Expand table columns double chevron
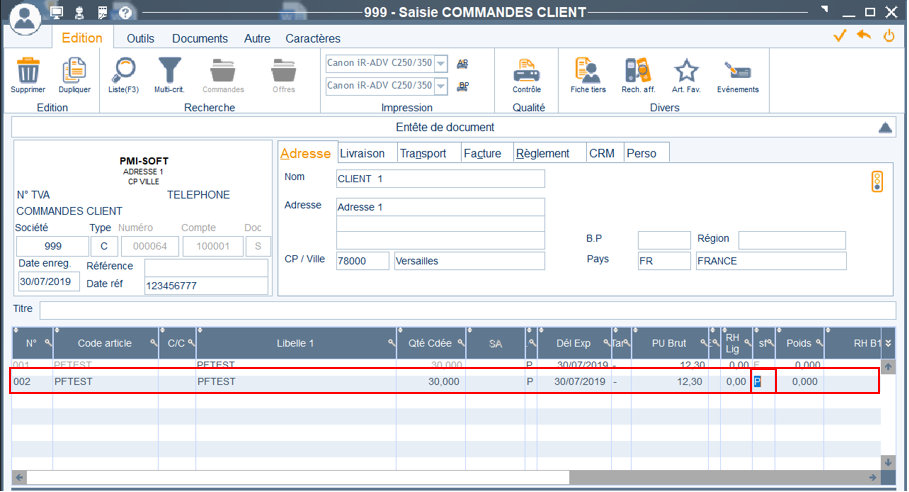Screen dimensions: 909x492 [x=888, y=342]
